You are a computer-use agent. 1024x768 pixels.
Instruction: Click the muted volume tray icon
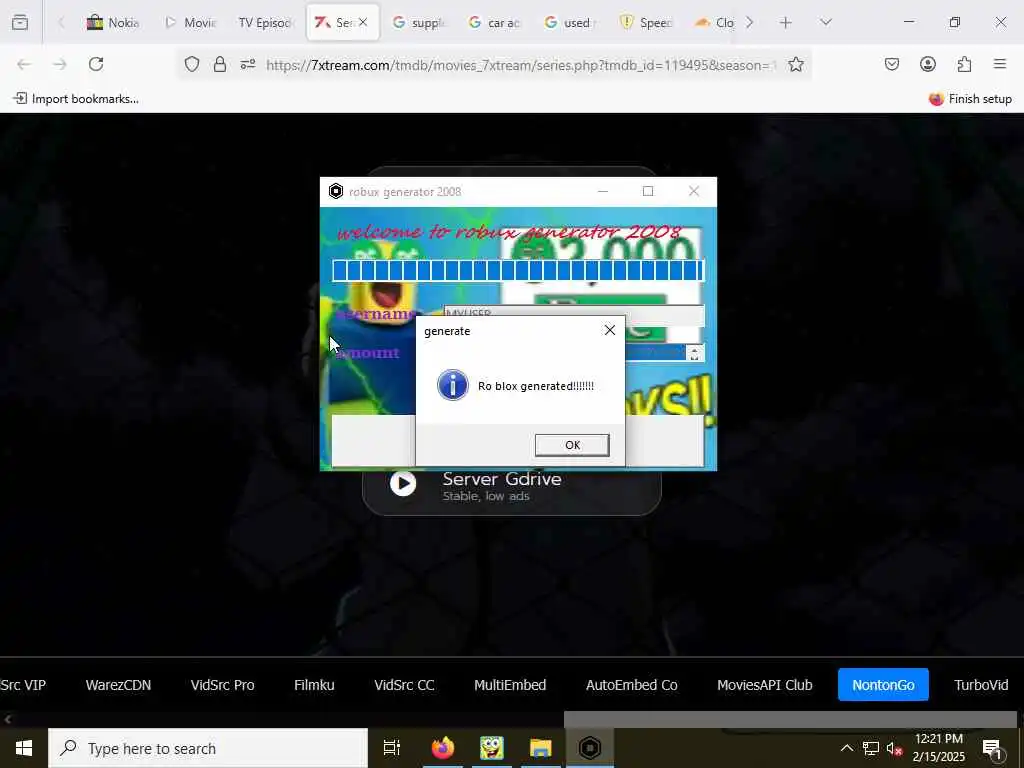tap(895, 748)
